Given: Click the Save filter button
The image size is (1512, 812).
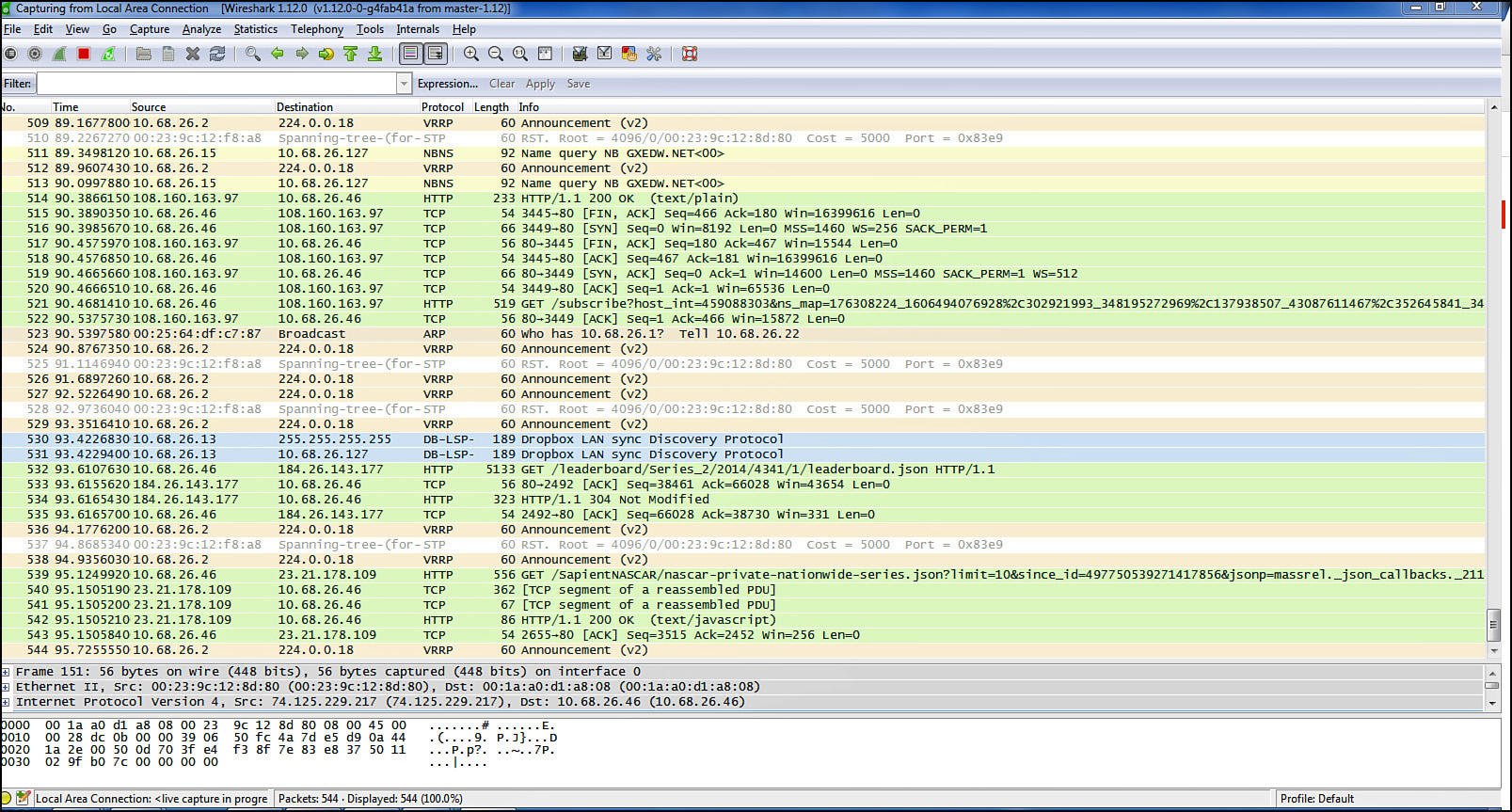Looking at the screenshot, I should (x=579, y=84).
